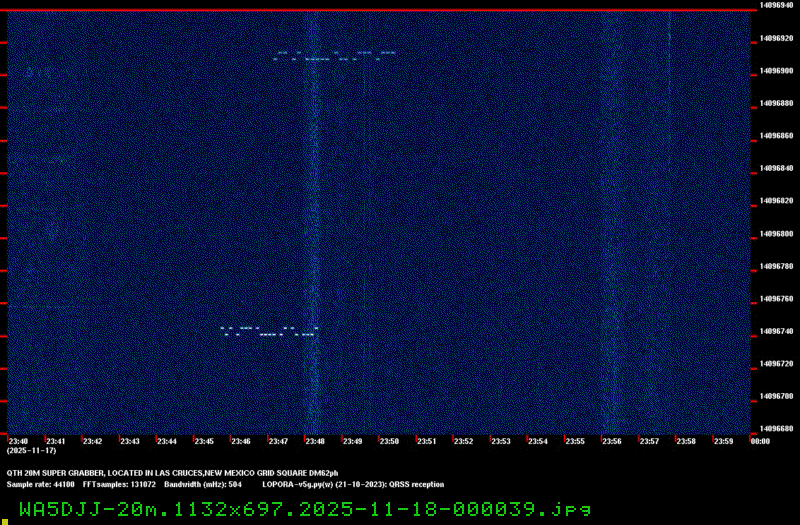The image size is (800, 525).
Task: Click the green WA5DJJ-20m jpg filename
Action: pos(305,509)
